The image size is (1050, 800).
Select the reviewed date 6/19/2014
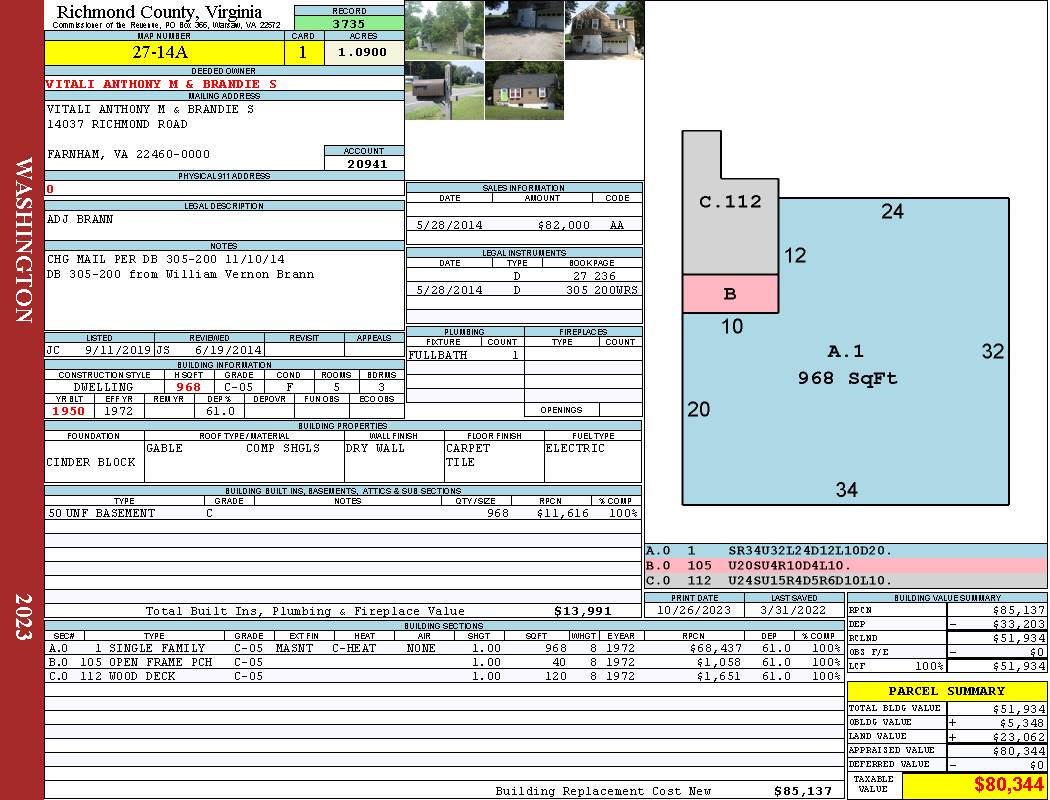[228, 349]
